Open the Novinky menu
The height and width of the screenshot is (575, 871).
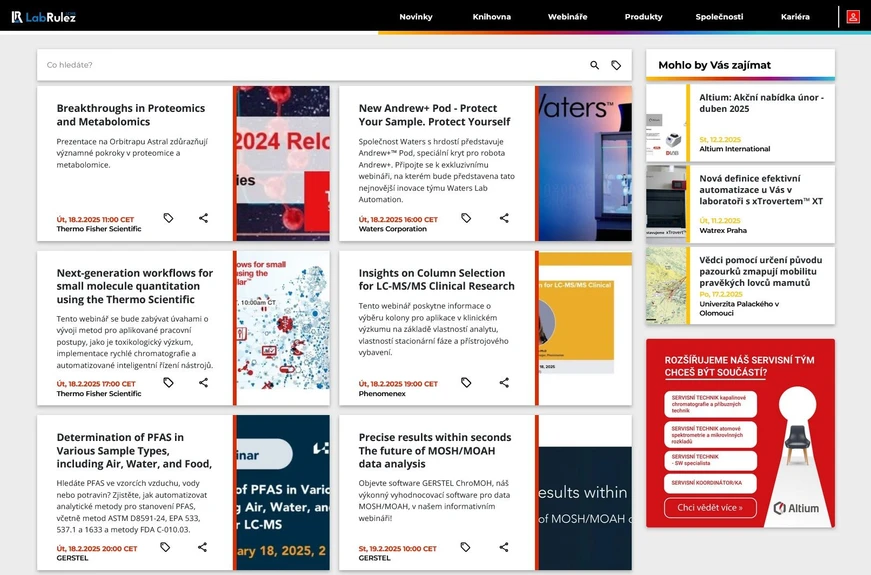coord(416,17)
